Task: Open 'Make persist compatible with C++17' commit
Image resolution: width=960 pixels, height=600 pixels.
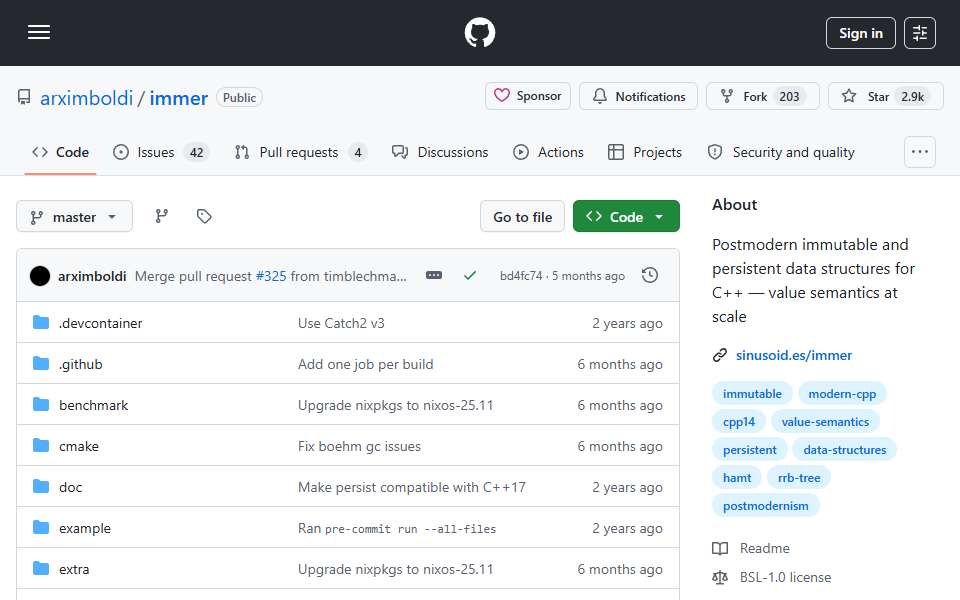Action: [411, 487]
